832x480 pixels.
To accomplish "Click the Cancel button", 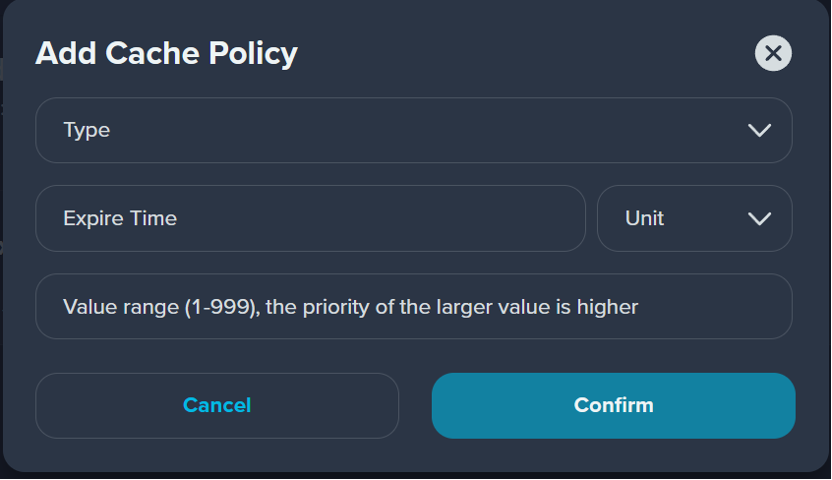I will 217,406.
